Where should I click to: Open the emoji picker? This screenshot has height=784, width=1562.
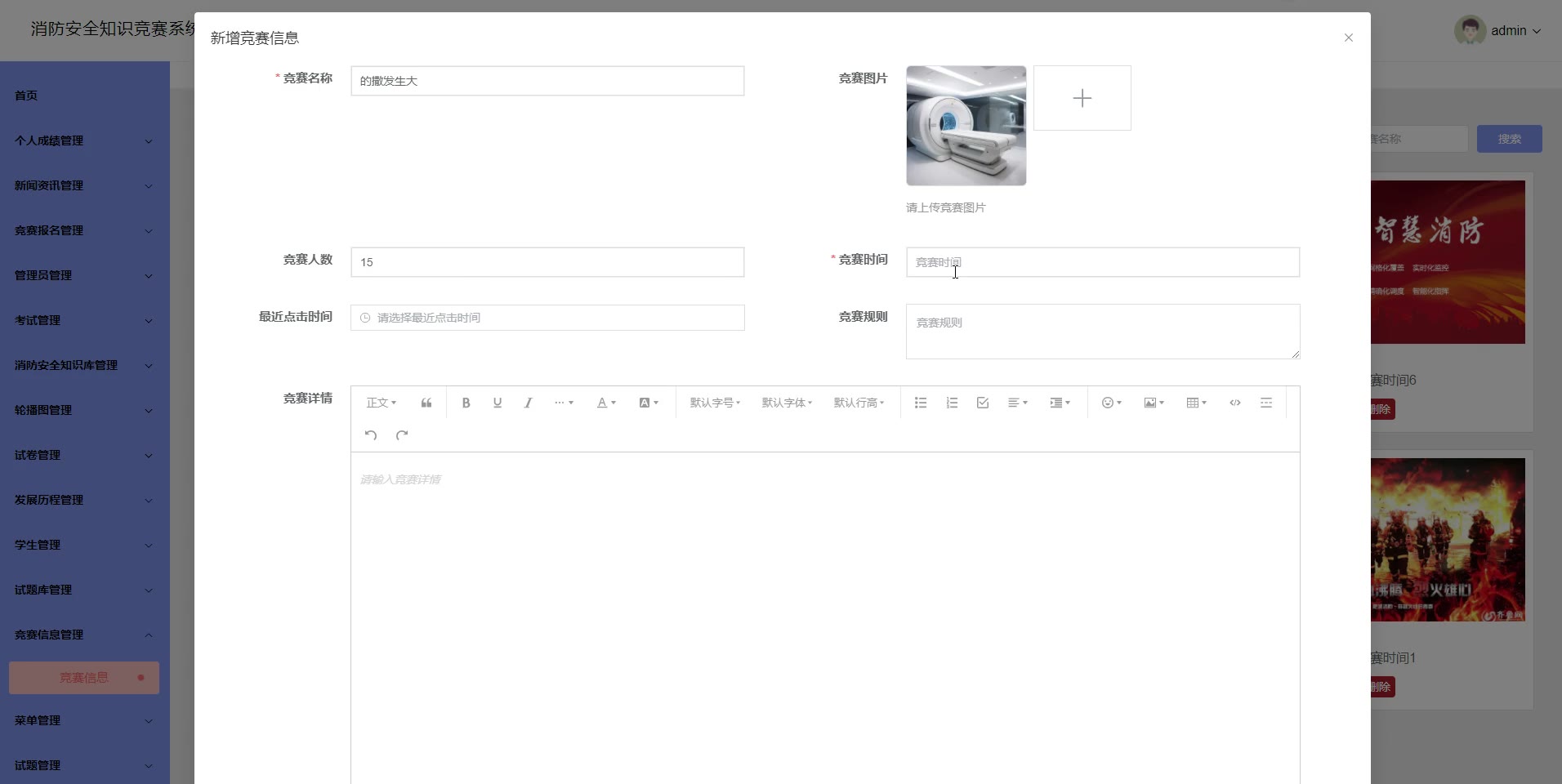(x=1112, y=403)
